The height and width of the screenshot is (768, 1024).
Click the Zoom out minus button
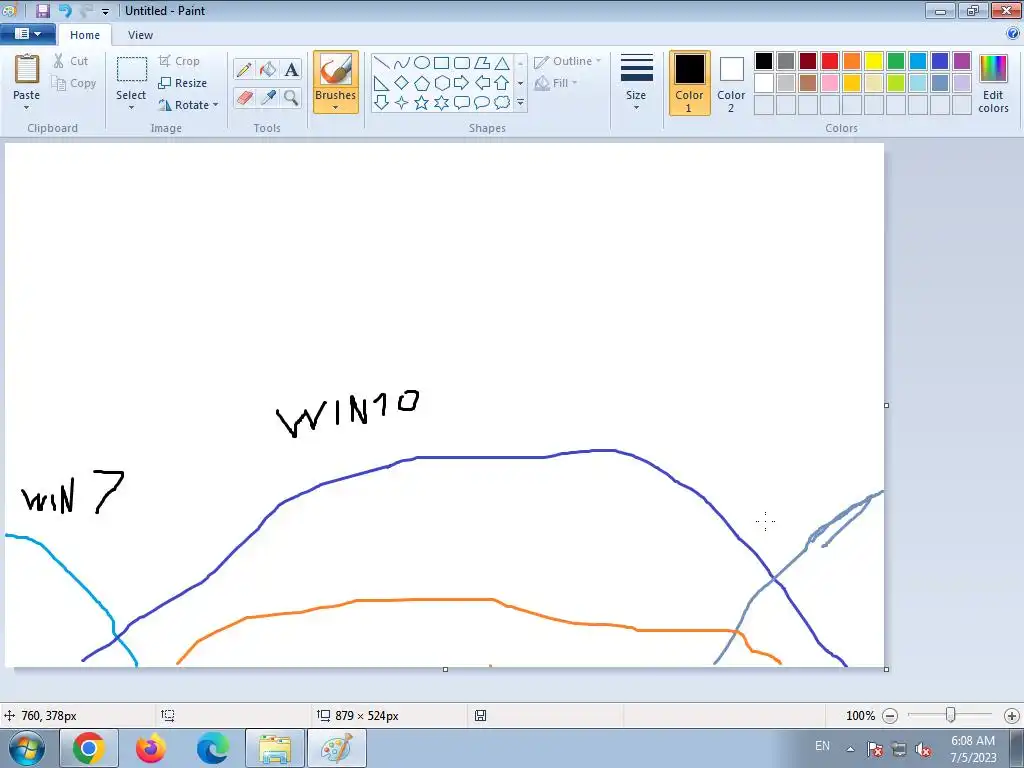click(889, 716)
